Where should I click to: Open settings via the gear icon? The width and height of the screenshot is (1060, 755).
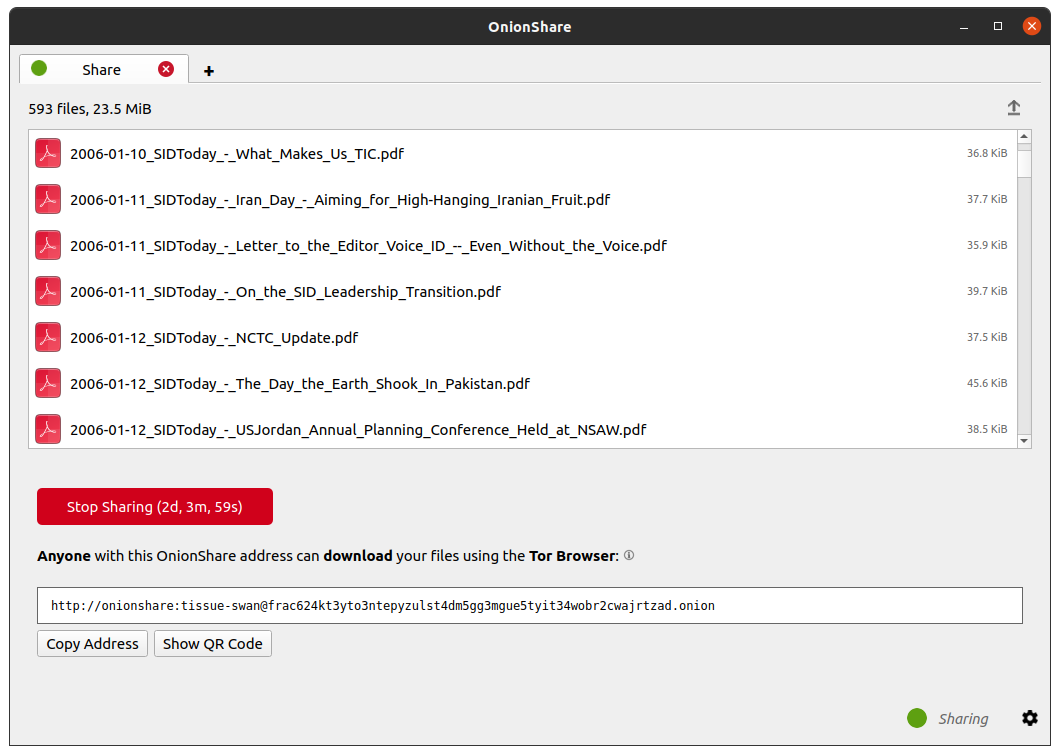[x=1029, y=718]
